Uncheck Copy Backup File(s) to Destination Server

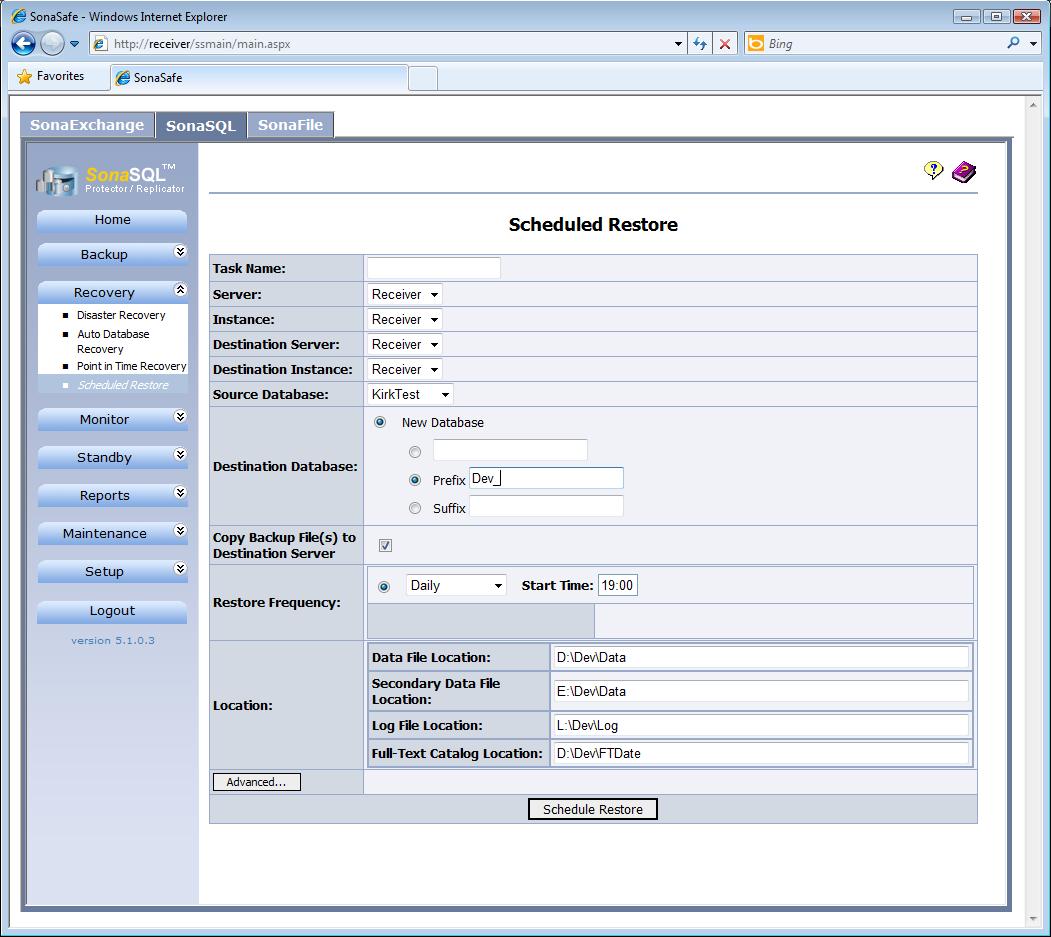[x=385, y=545]
